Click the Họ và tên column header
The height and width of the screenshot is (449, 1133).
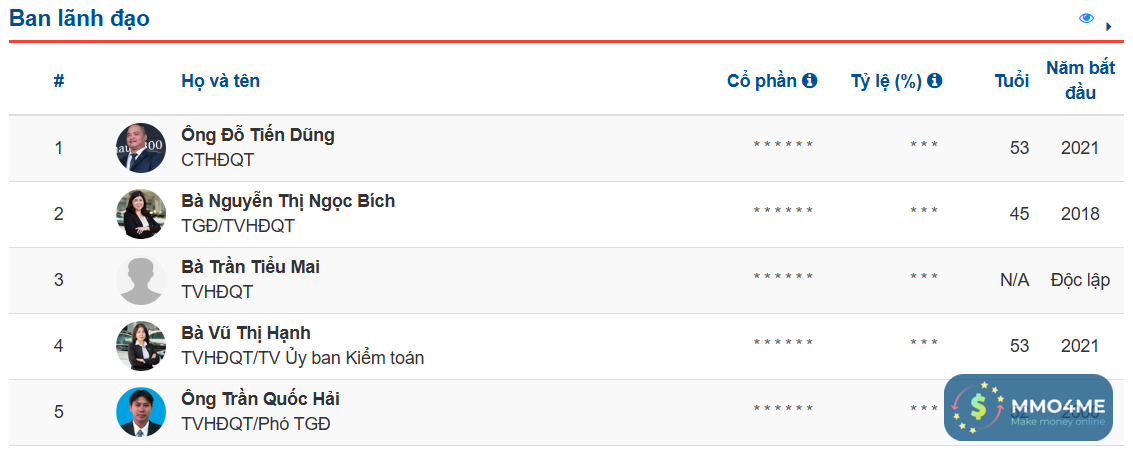tap(221, 81)
